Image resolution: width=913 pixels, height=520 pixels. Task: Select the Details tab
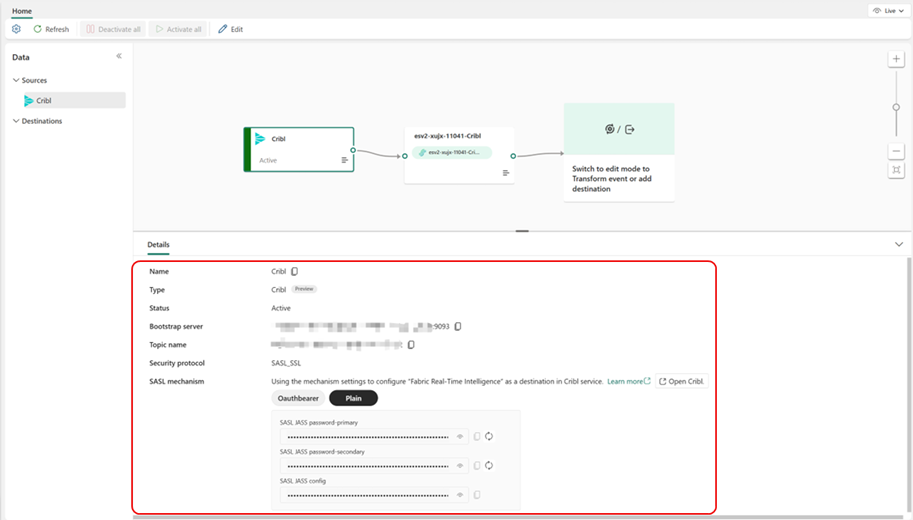point(158,245)
